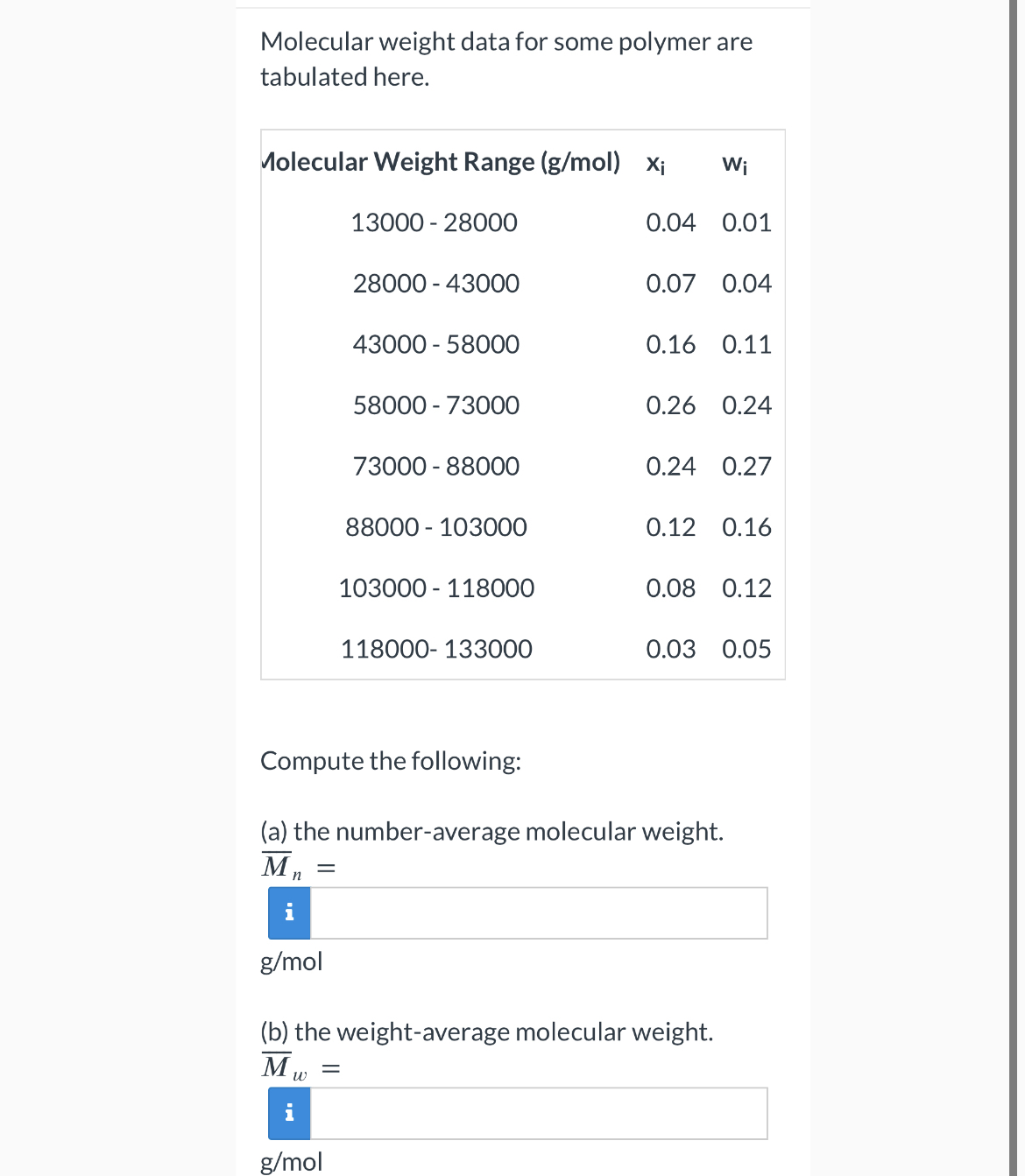
Task: Select the heading text about molecular weight data
Action: tap(506, 59)
